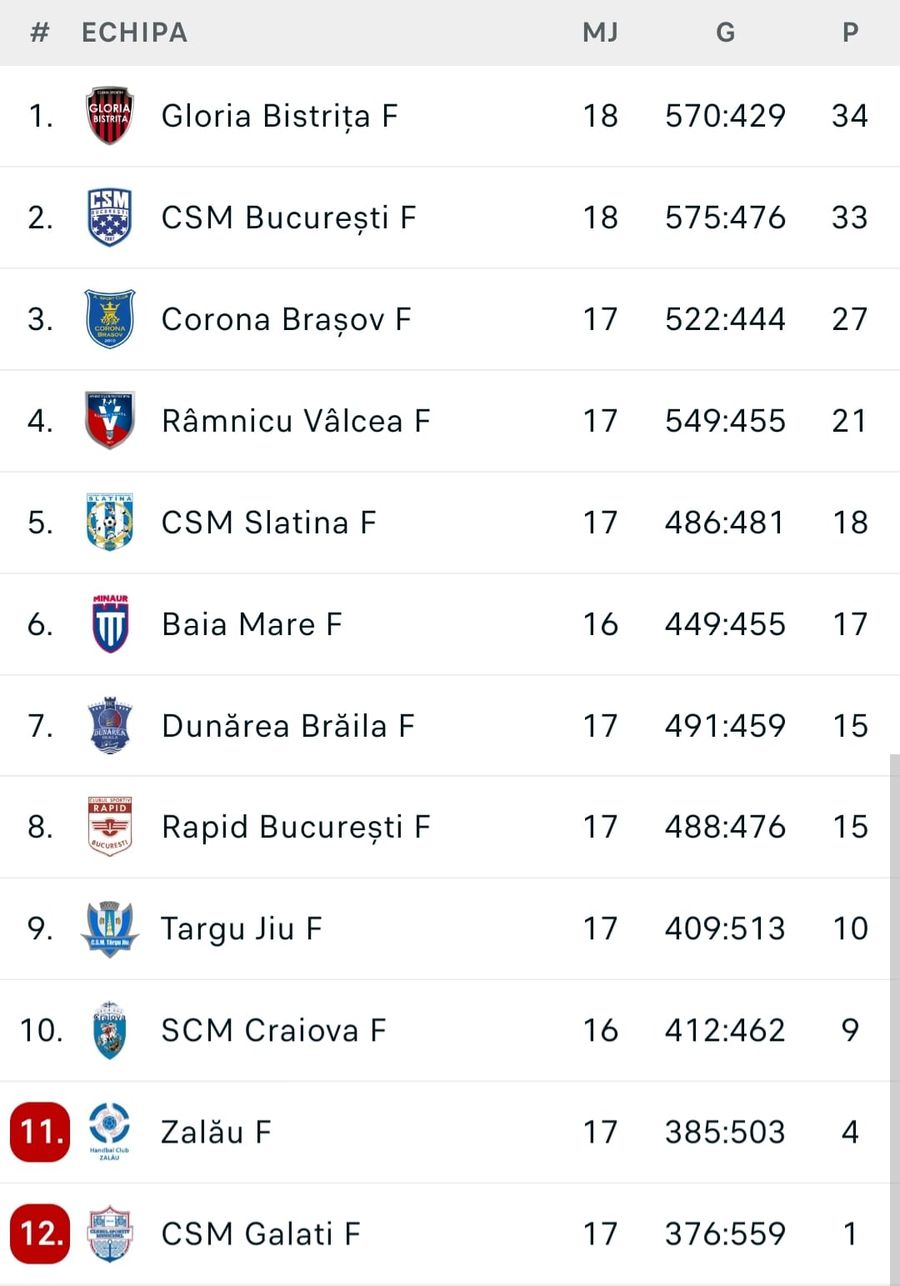Open Gloria Bistrița F team page

pos(280,116)
